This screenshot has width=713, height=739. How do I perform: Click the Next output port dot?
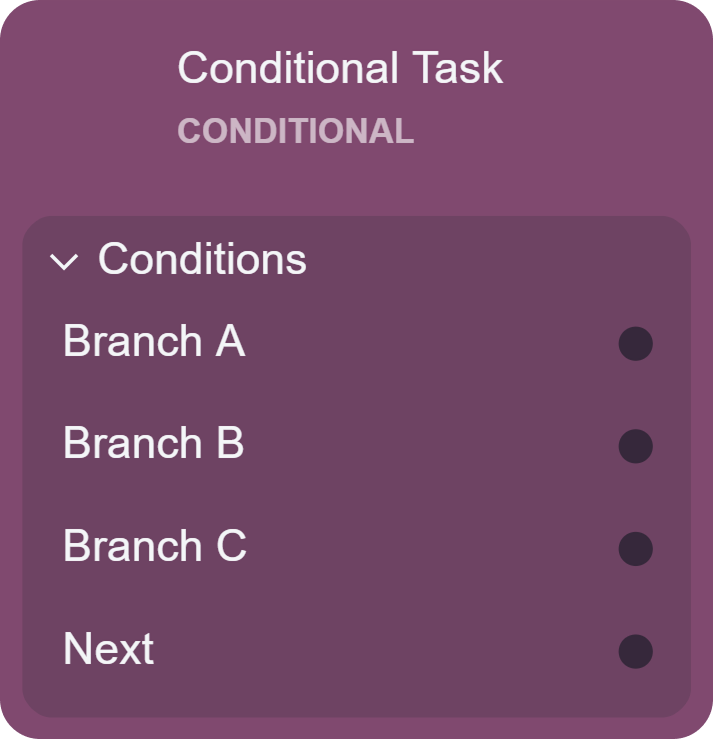point(636,651)
